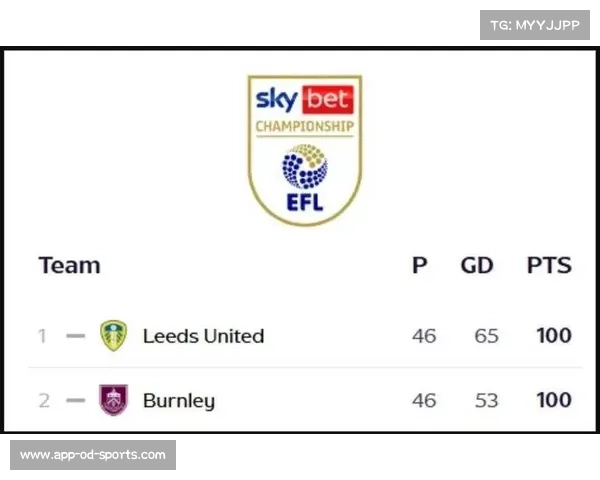
Task: Click the Sky Bet Championship EFL logo
Action: pos(305,150)
